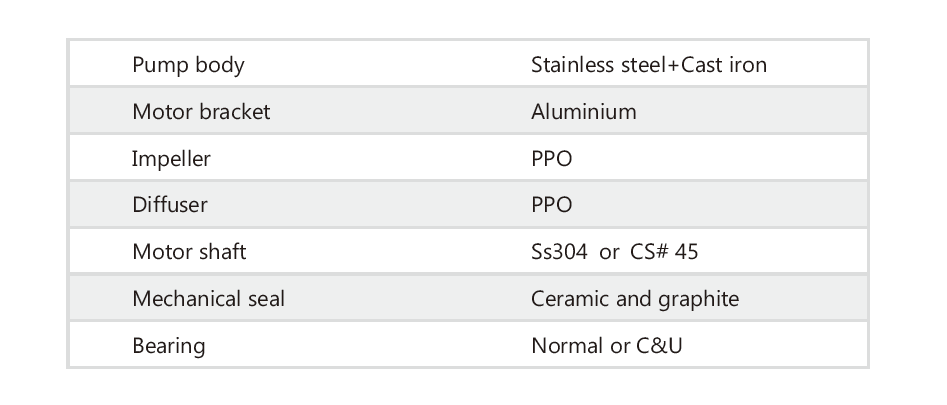This screenshot has width=947, height=405.
Task: Click the Motor shaft row label
Action: [189, 252]
